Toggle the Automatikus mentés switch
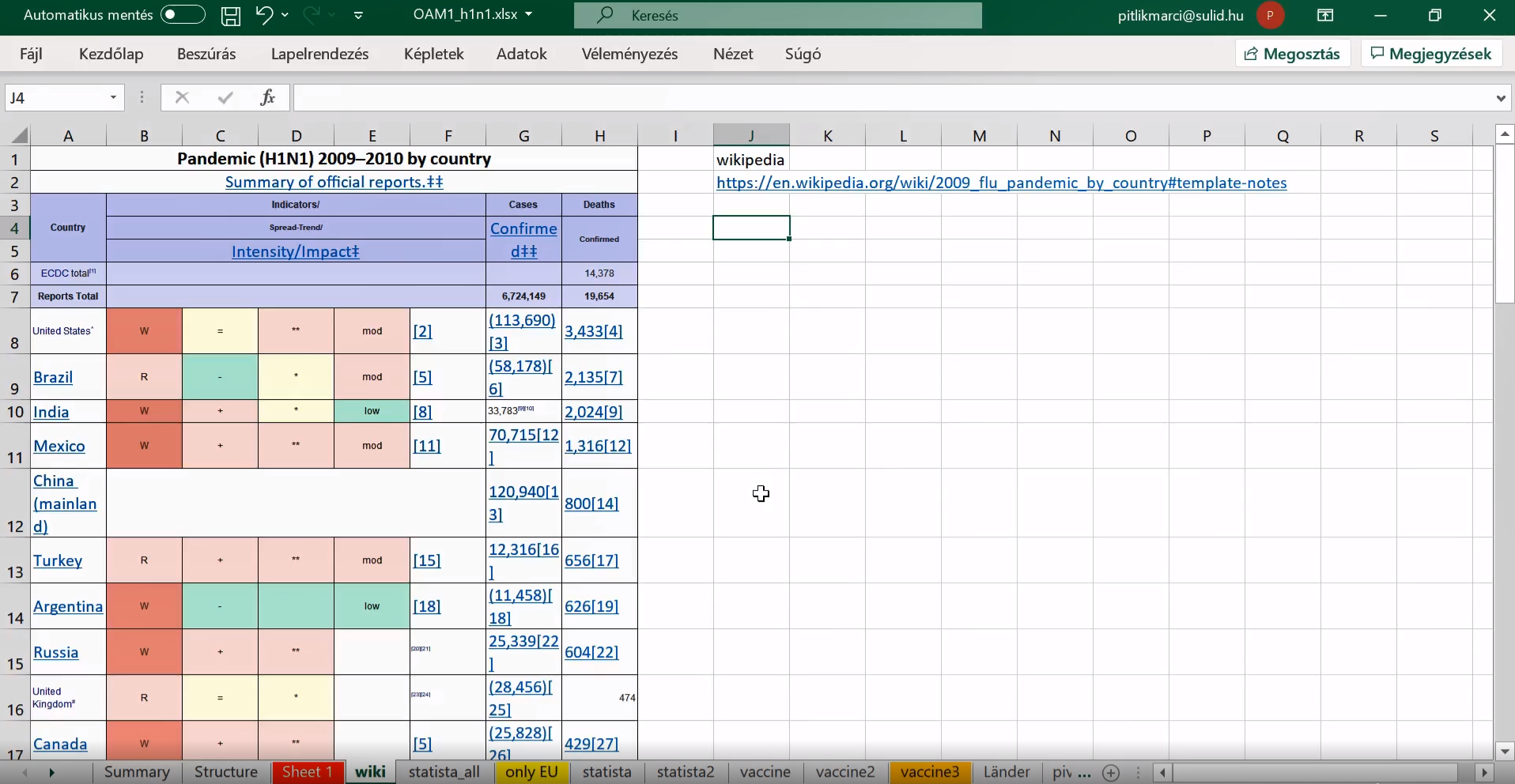Image resolution: width=1515 pixels, height=784 pixels. click(x=183, y=15)
